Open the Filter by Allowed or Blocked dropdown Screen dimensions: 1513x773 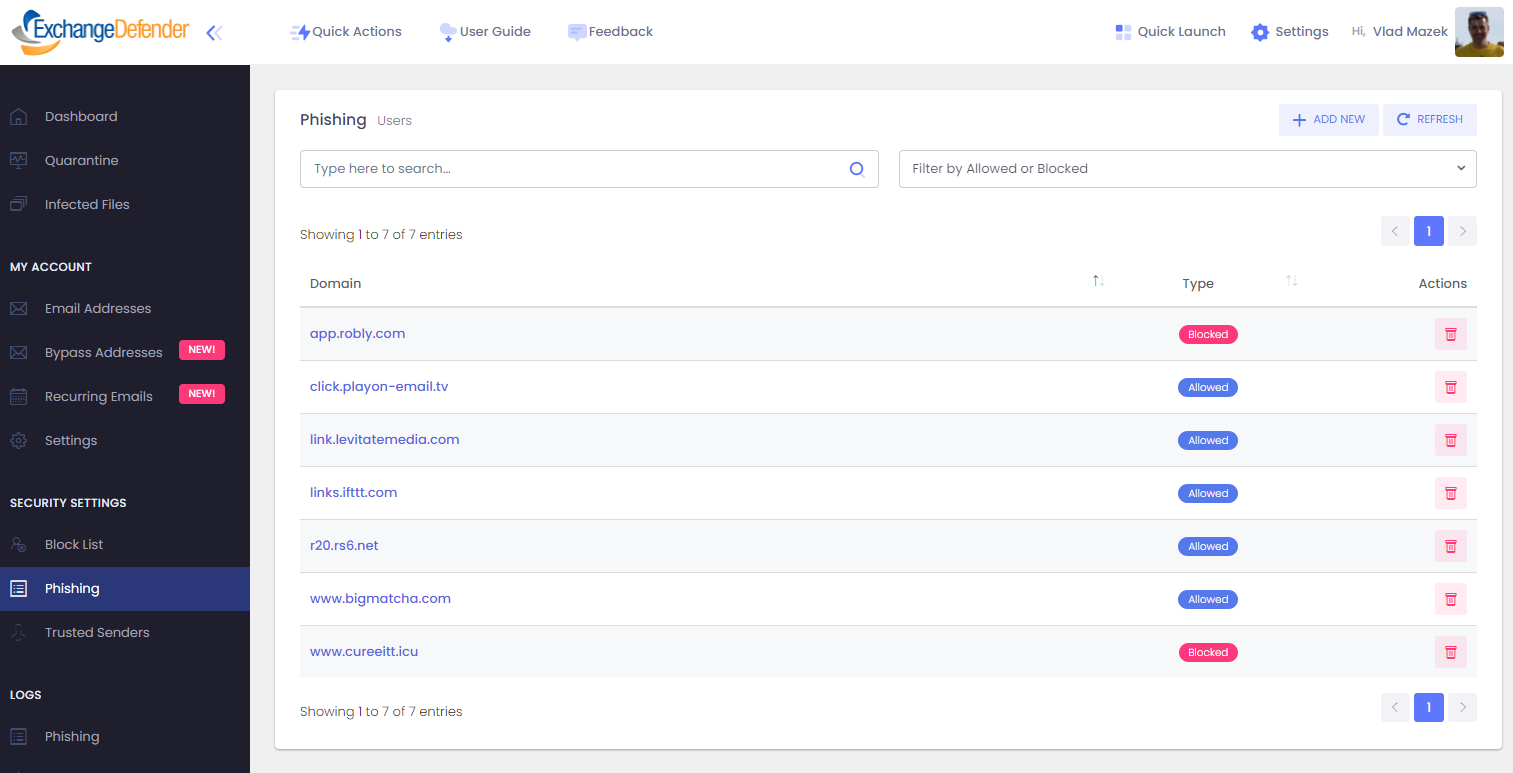point(1186,168)
